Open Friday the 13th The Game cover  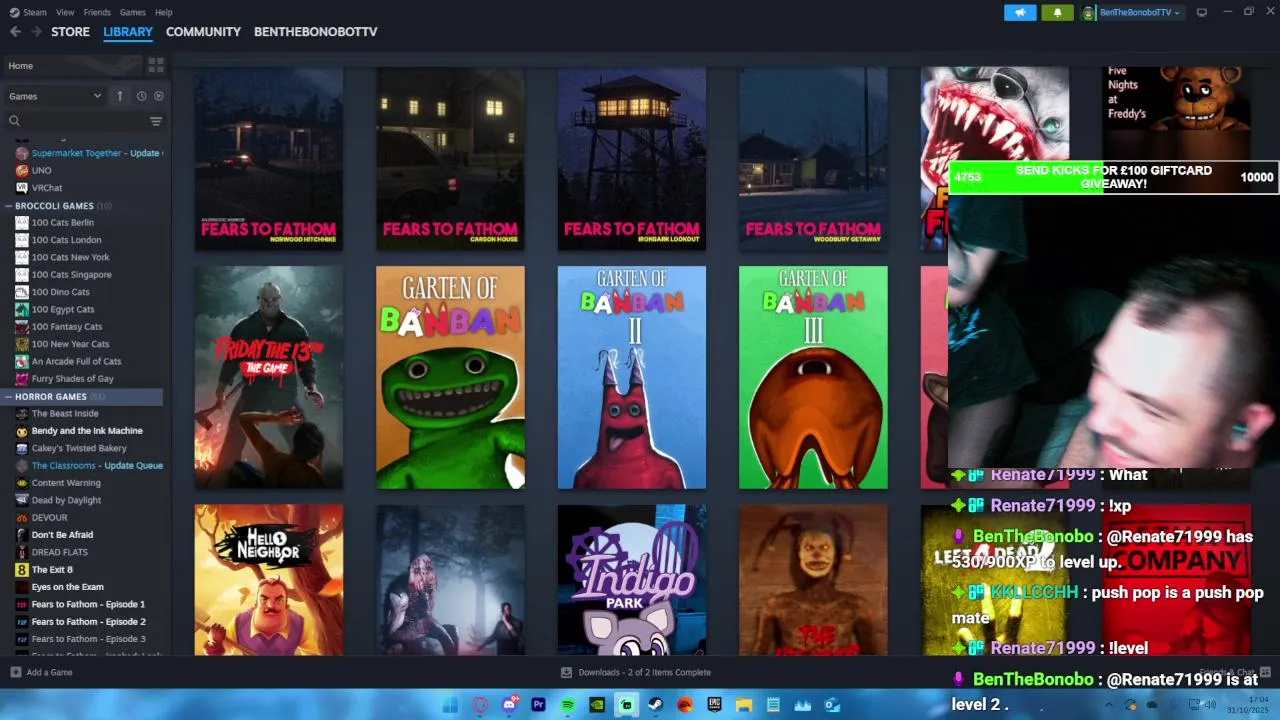[269, 377]
